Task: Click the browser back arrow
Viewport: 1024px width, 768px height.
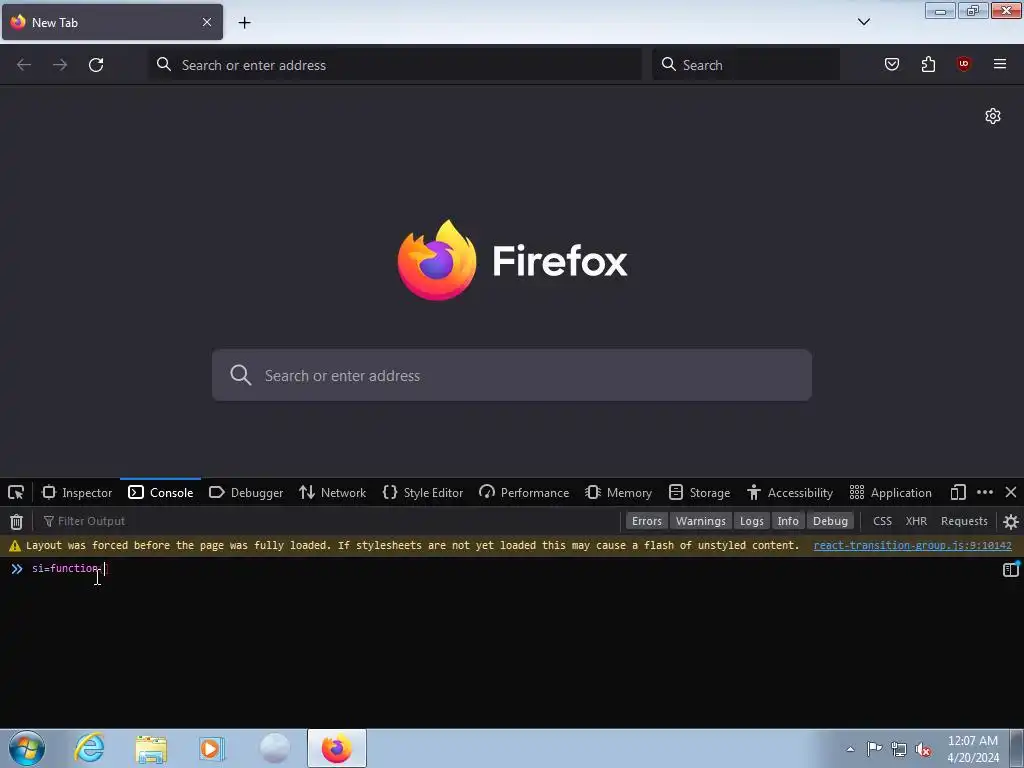Action: click(24, 65)
